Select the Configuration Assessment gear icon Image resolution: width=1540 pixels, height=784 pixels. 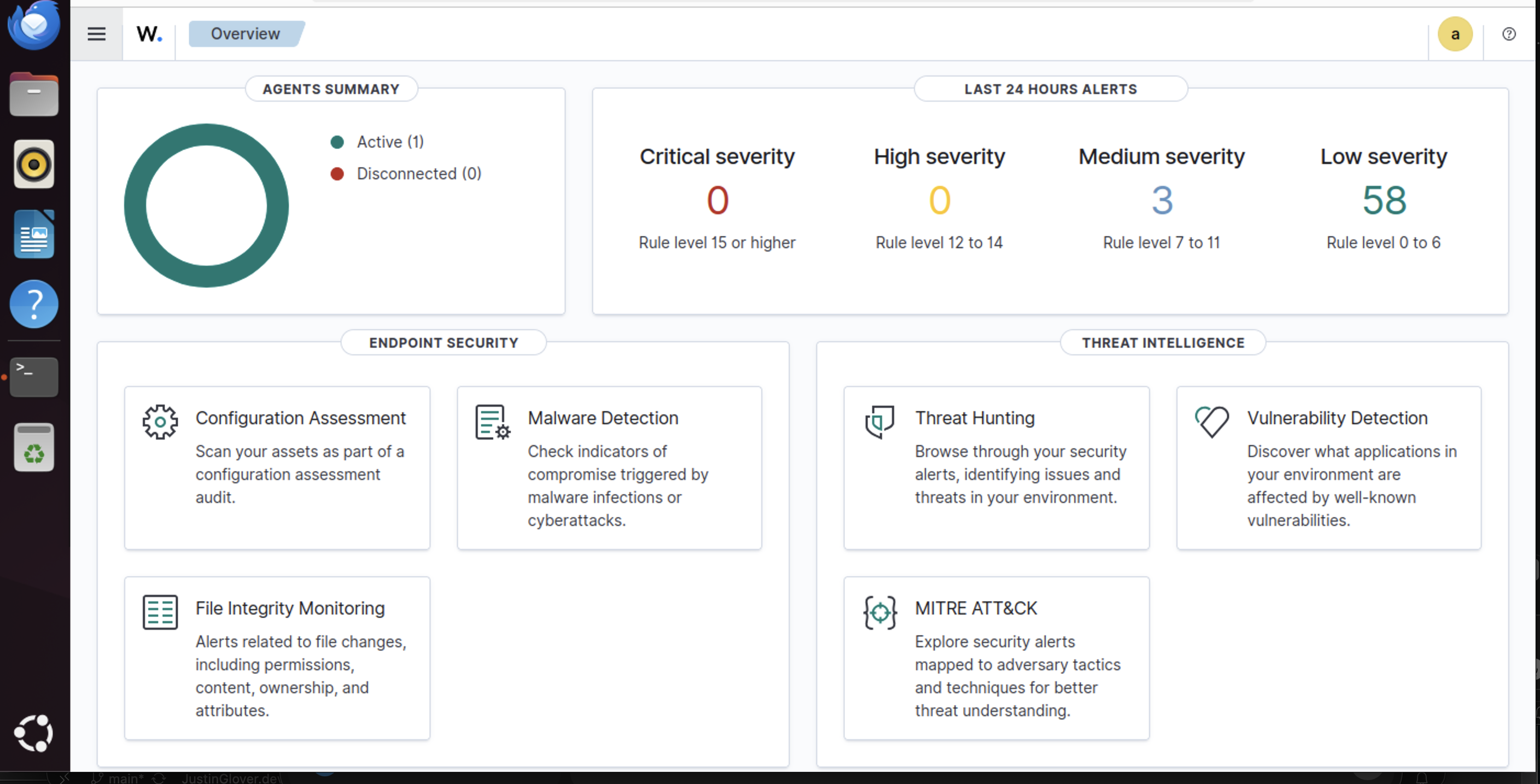(x=159, y=422)
